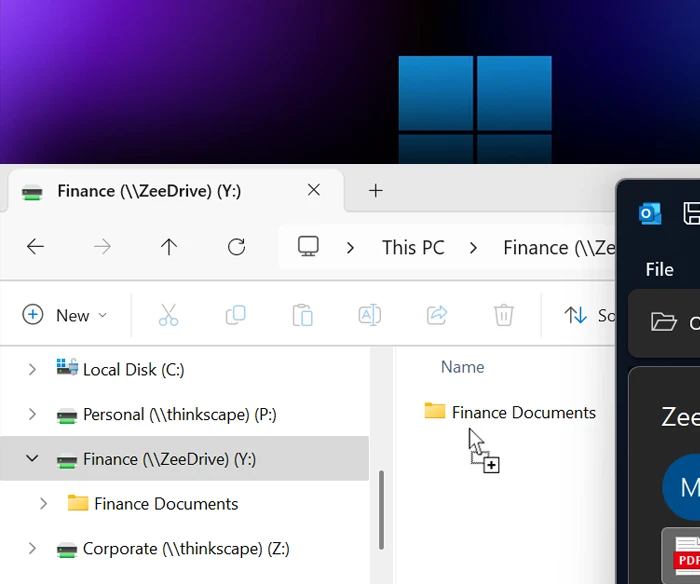The height and width of the screenshot is (584, 700).
Task: Expand Corporate (\\thinkscape) (Z:) node
Action: [32, 548]
